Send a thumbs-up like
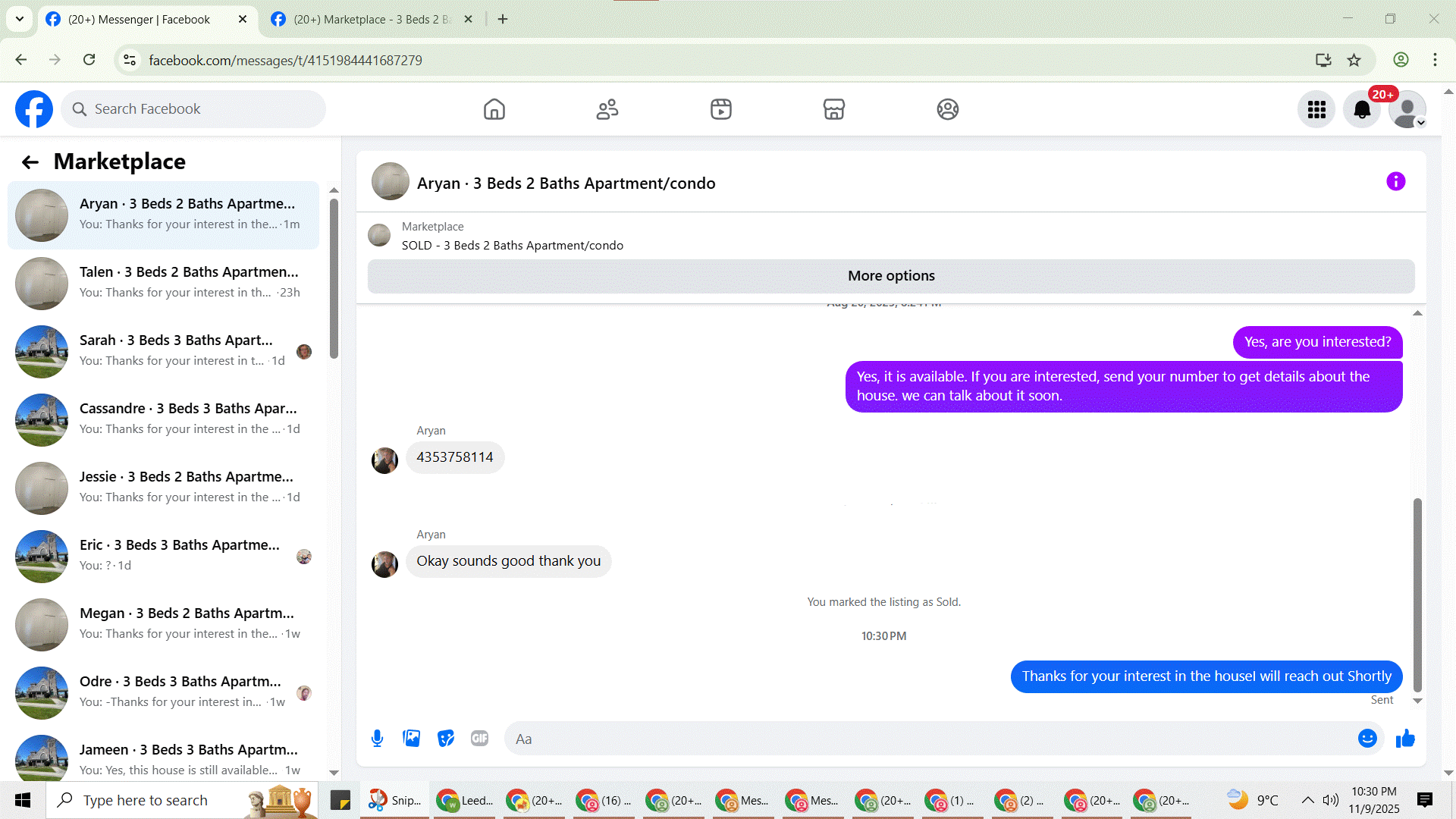 pyautogui.click(x=1405, y=739)
